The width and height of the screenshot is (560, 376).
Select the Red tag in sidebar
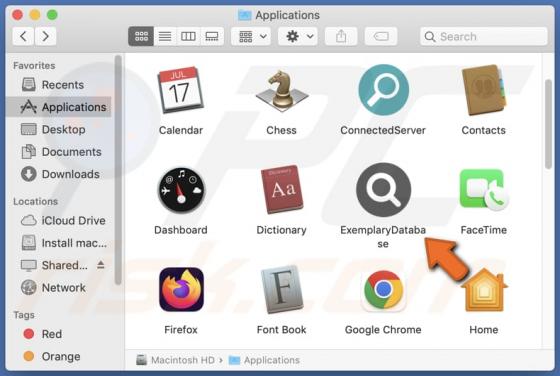(59, 334)
